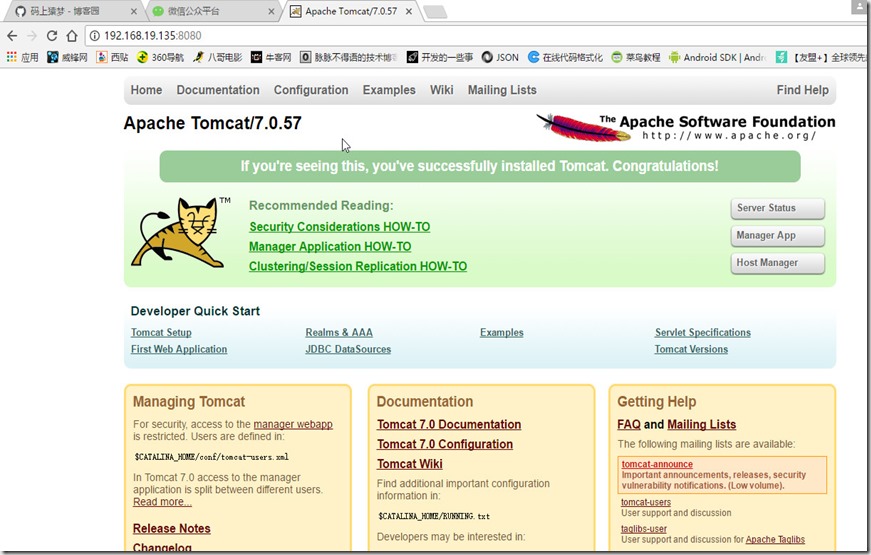Image resolution: width=871 pixels, height=555 pixels.
Task: Click the home icon in the toolbar
Action: (x=72, y=36)
